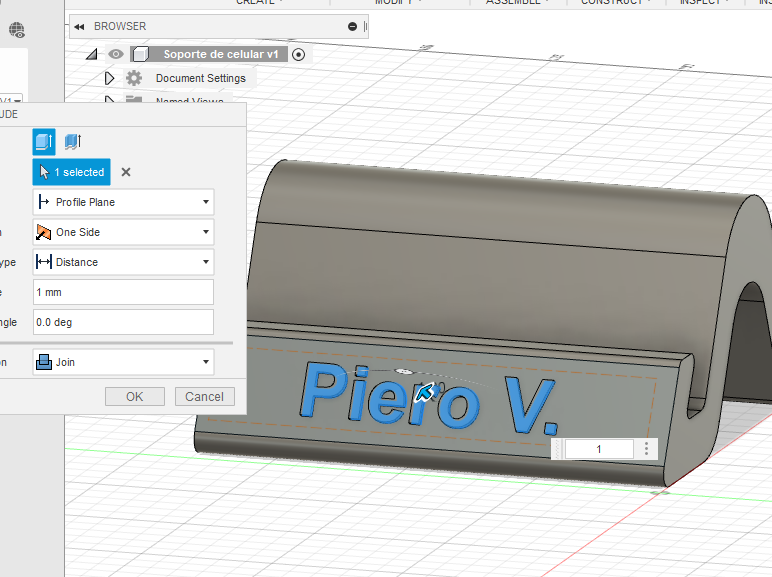Click the Browser panel resize handle bar
Viewport: 772px width, 577px height.
tap(365, 27)
